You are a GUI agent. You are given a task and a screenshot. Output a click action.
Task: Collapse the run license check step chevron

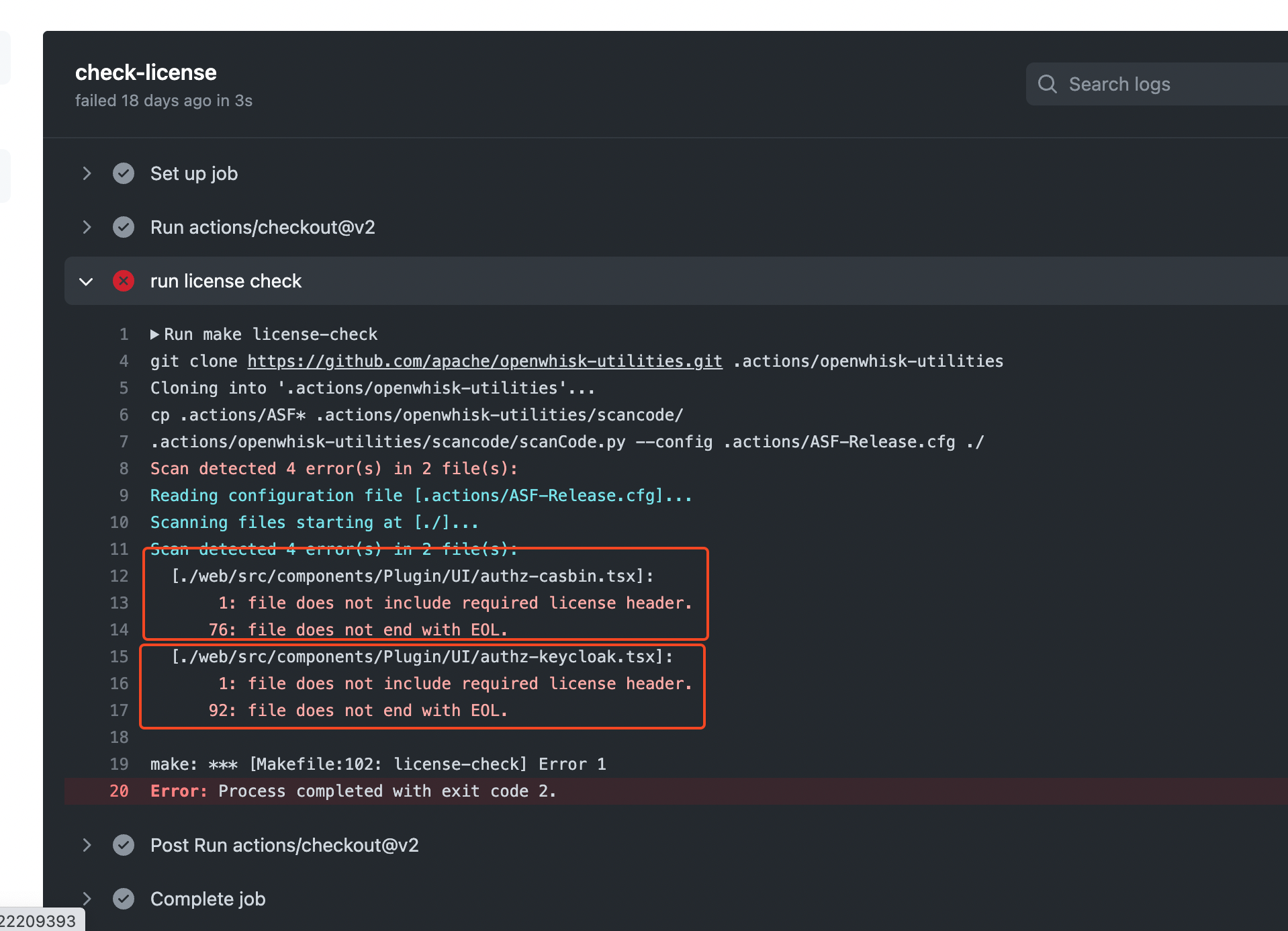click(x=86, y=281)
